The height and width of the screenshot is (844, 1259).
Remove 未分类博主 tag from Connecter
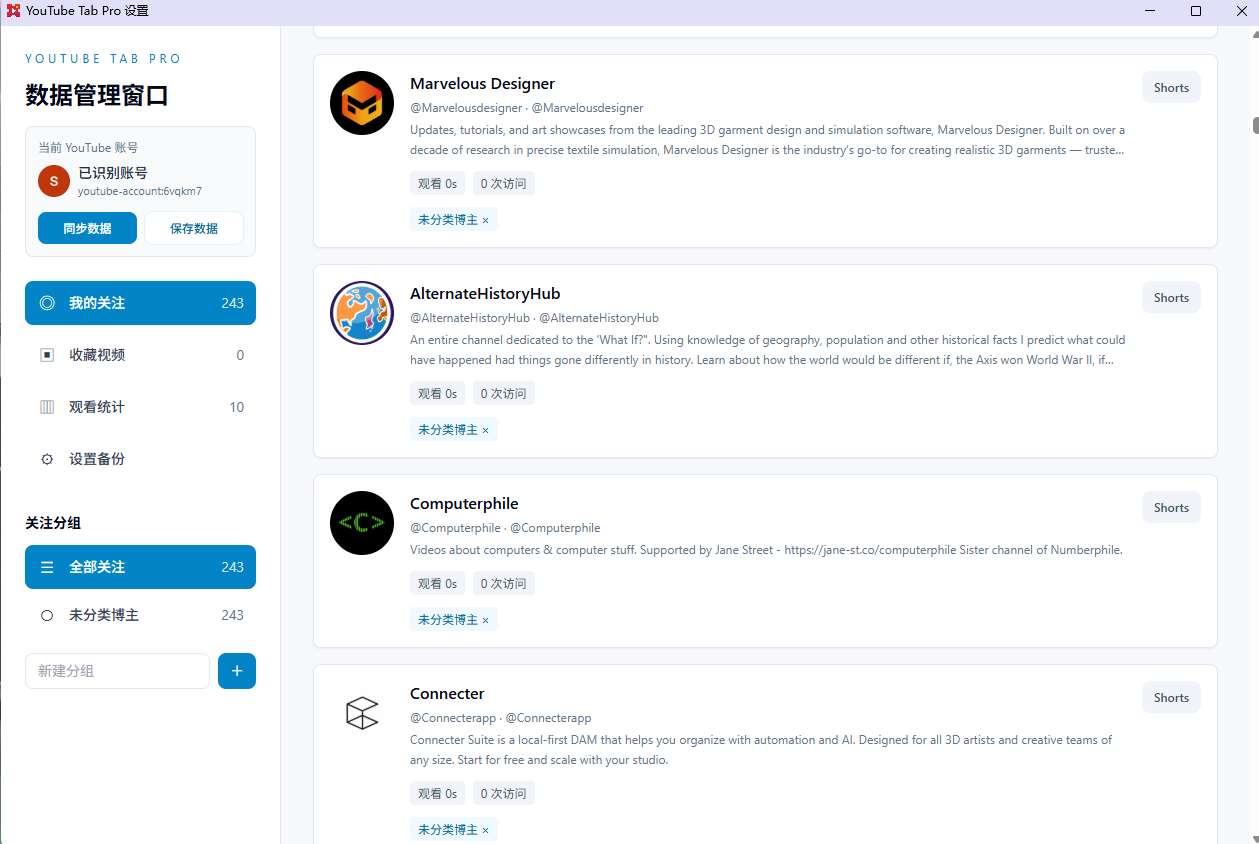[x=486, y=830]
